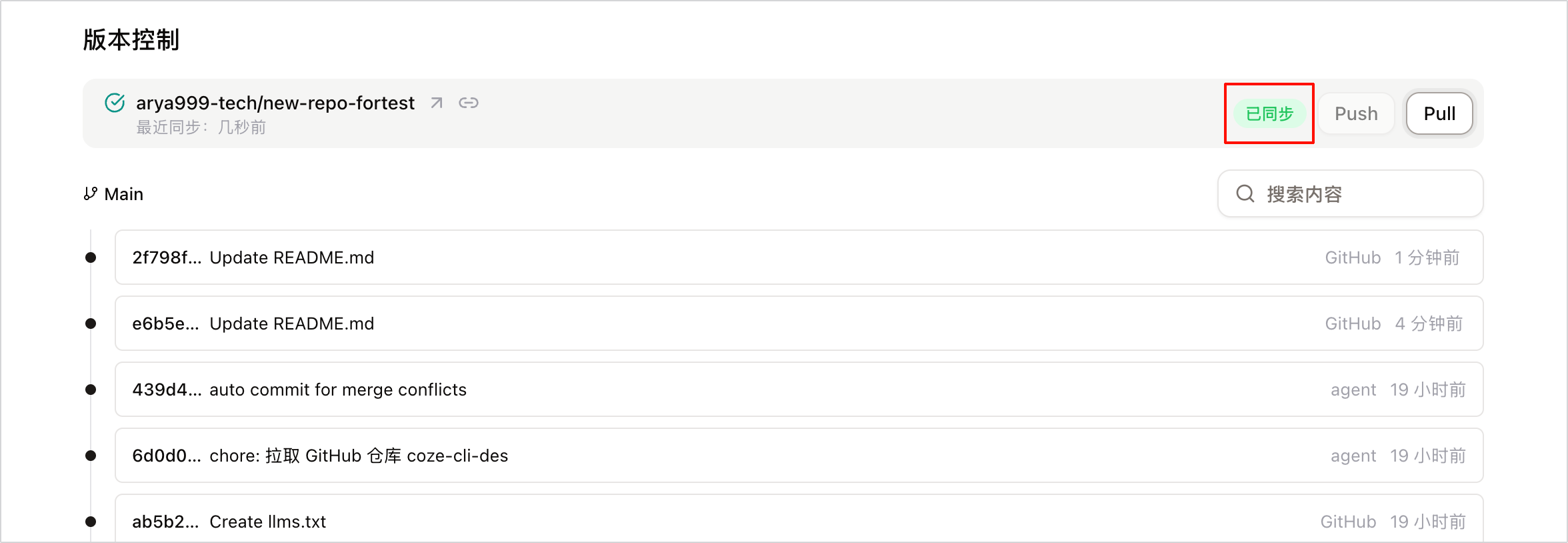Click the search magnifier icon
1568x543 pixels.
click(1245, 193)
